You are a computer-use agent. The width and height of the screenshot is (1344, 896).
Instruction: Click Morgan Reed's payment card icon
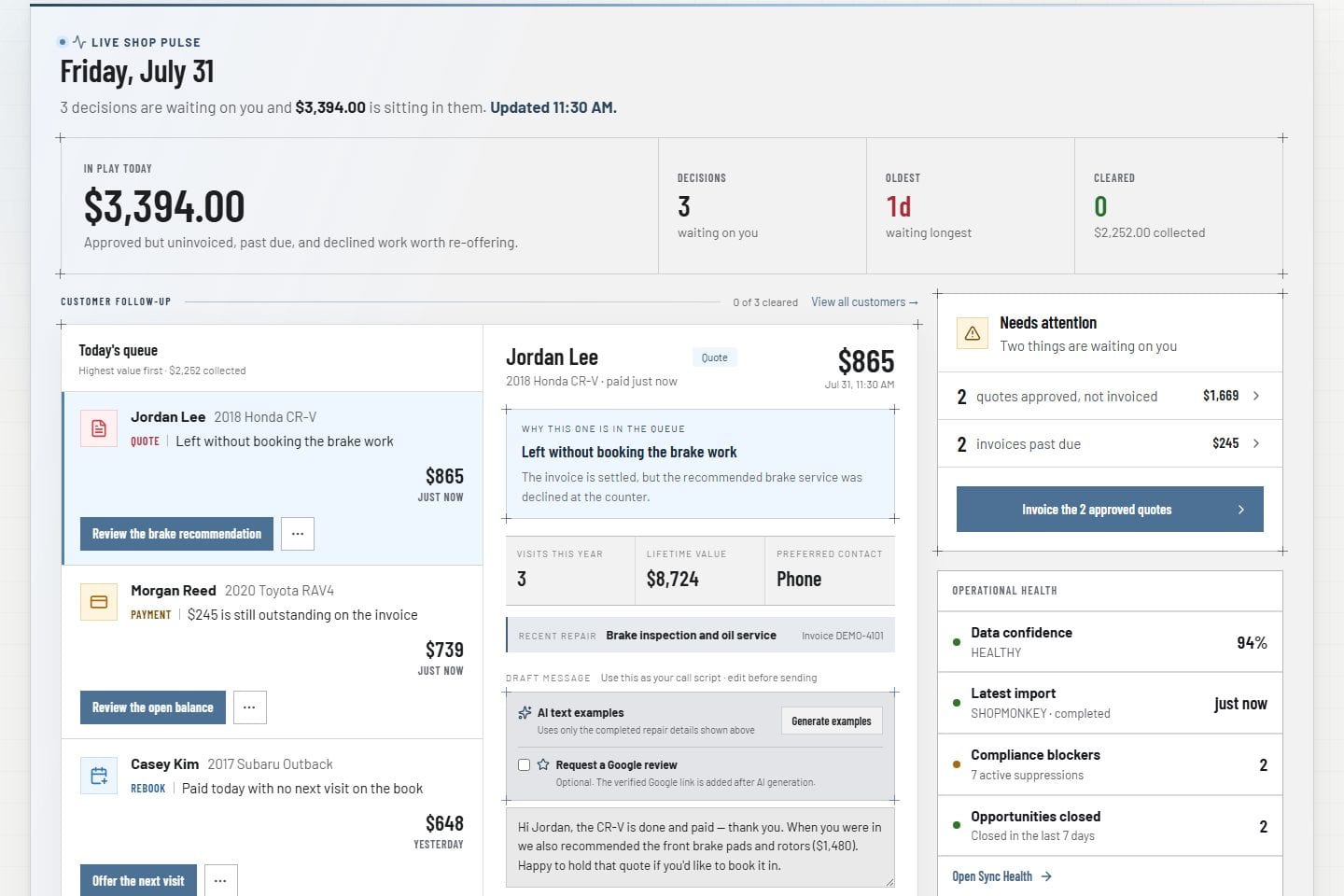(x=99, y=602)
